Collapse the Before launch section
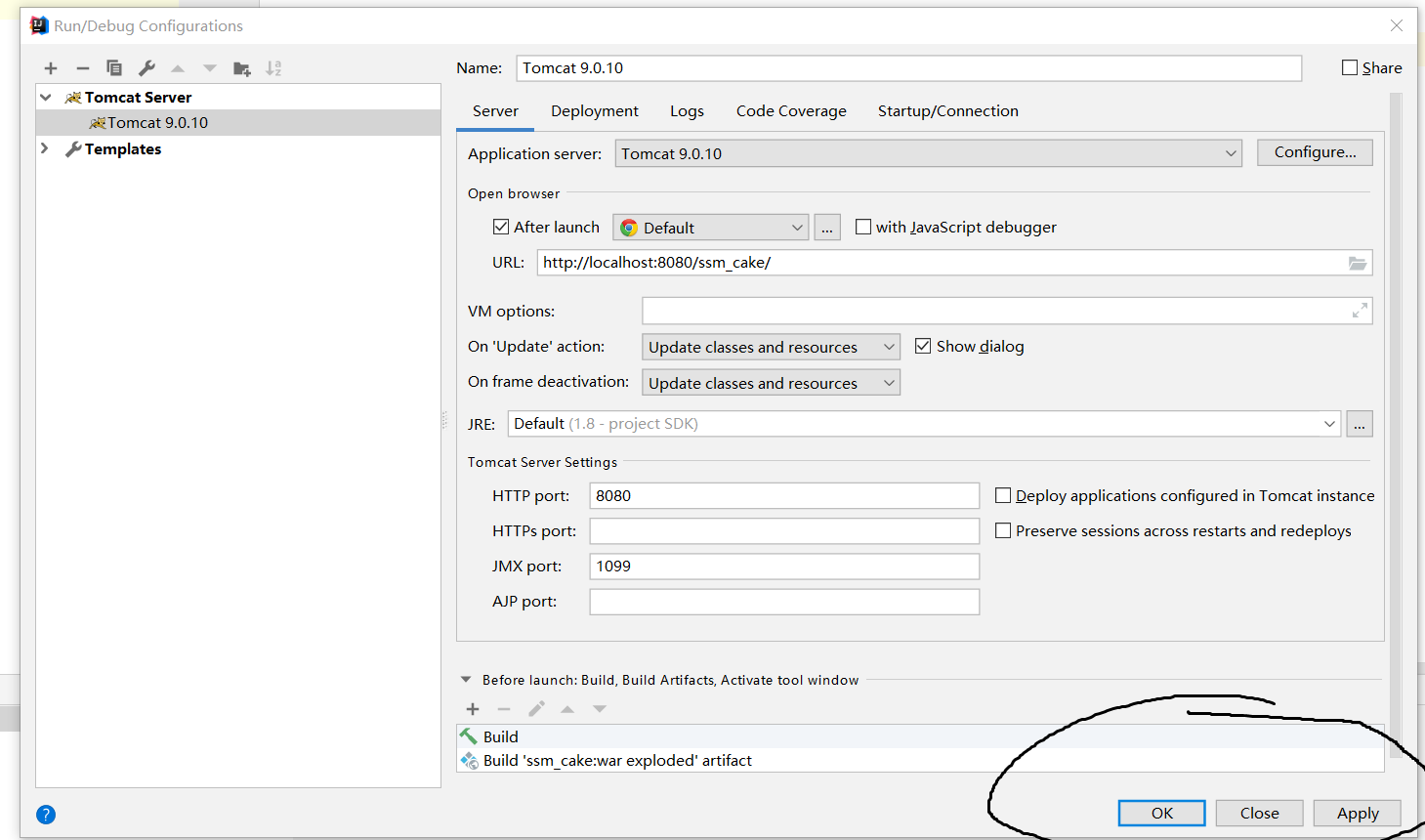The image size is (1425, 840). (466, 680)
